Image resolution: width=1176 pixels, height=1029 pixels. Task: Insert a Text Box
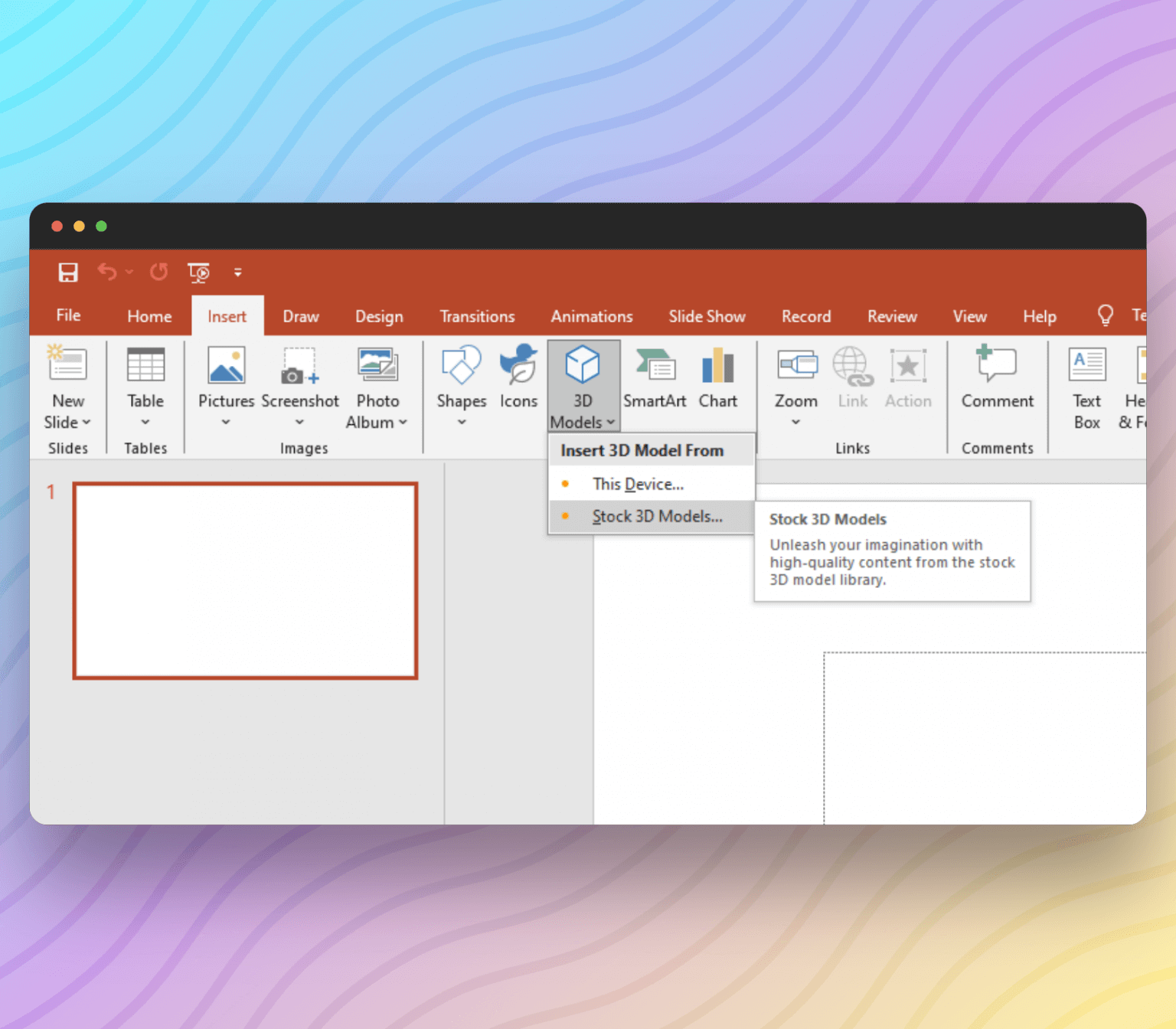1086,387
